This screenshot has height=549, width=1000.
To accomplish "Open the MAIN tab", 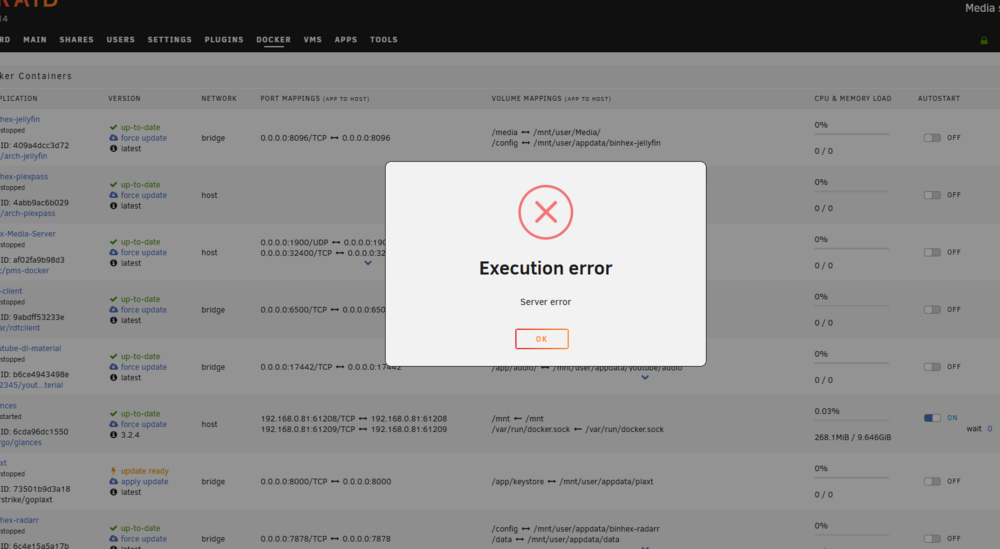I will coord(35,40).
